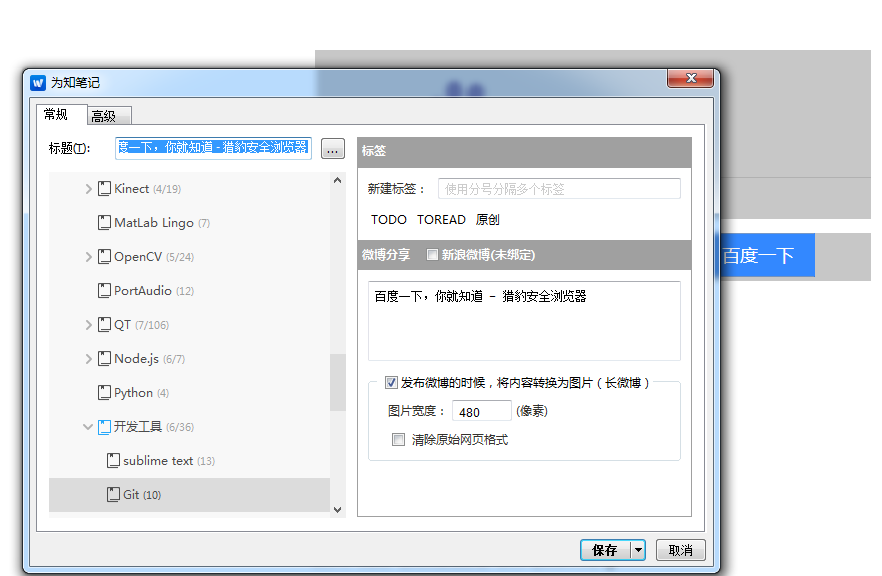The image size is (882, 576).
Task: Expand the QT notebook tree node
Action: pyautogui.click(x=88, y=325)
